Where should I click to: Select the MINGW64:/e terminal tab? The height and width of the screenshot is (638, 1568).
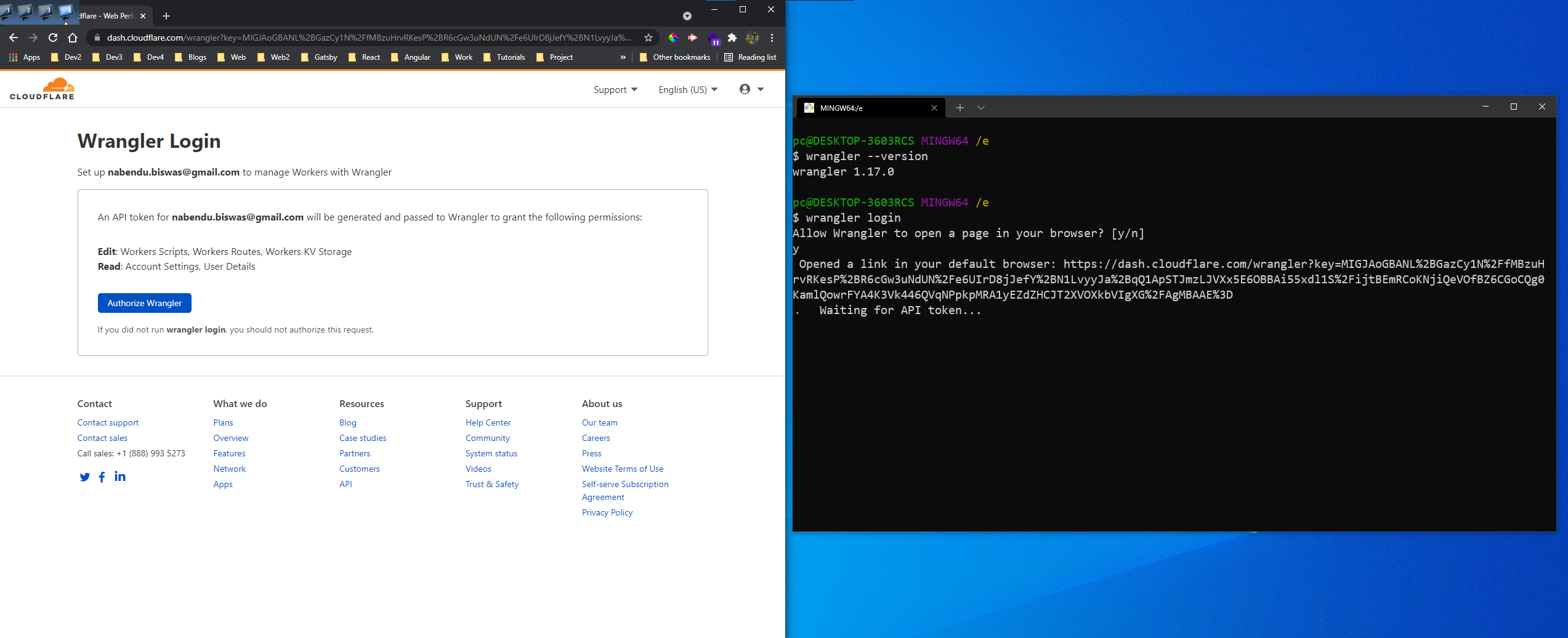871,108
